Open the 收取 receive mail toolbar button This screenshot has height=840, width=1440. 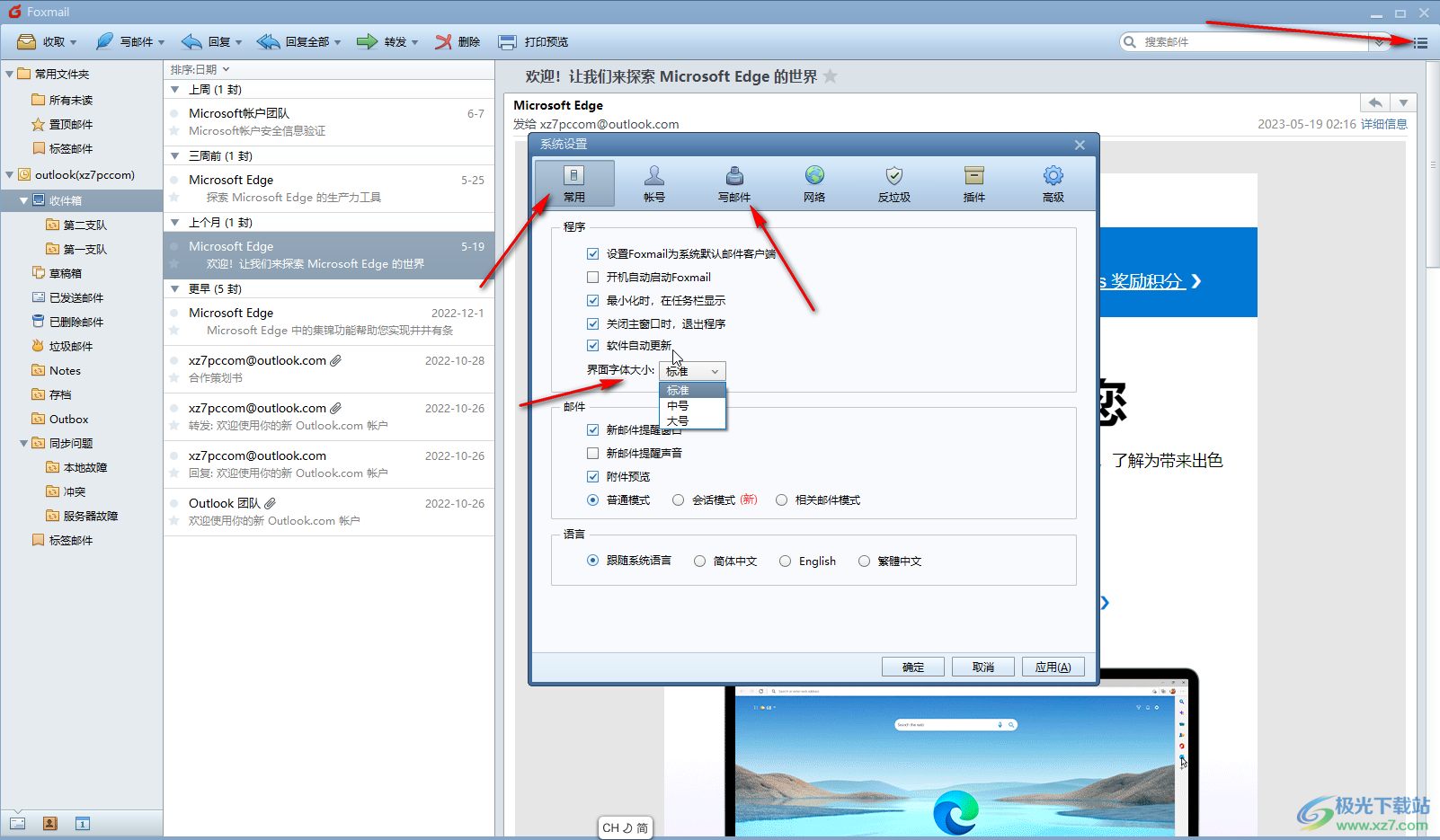47,41
